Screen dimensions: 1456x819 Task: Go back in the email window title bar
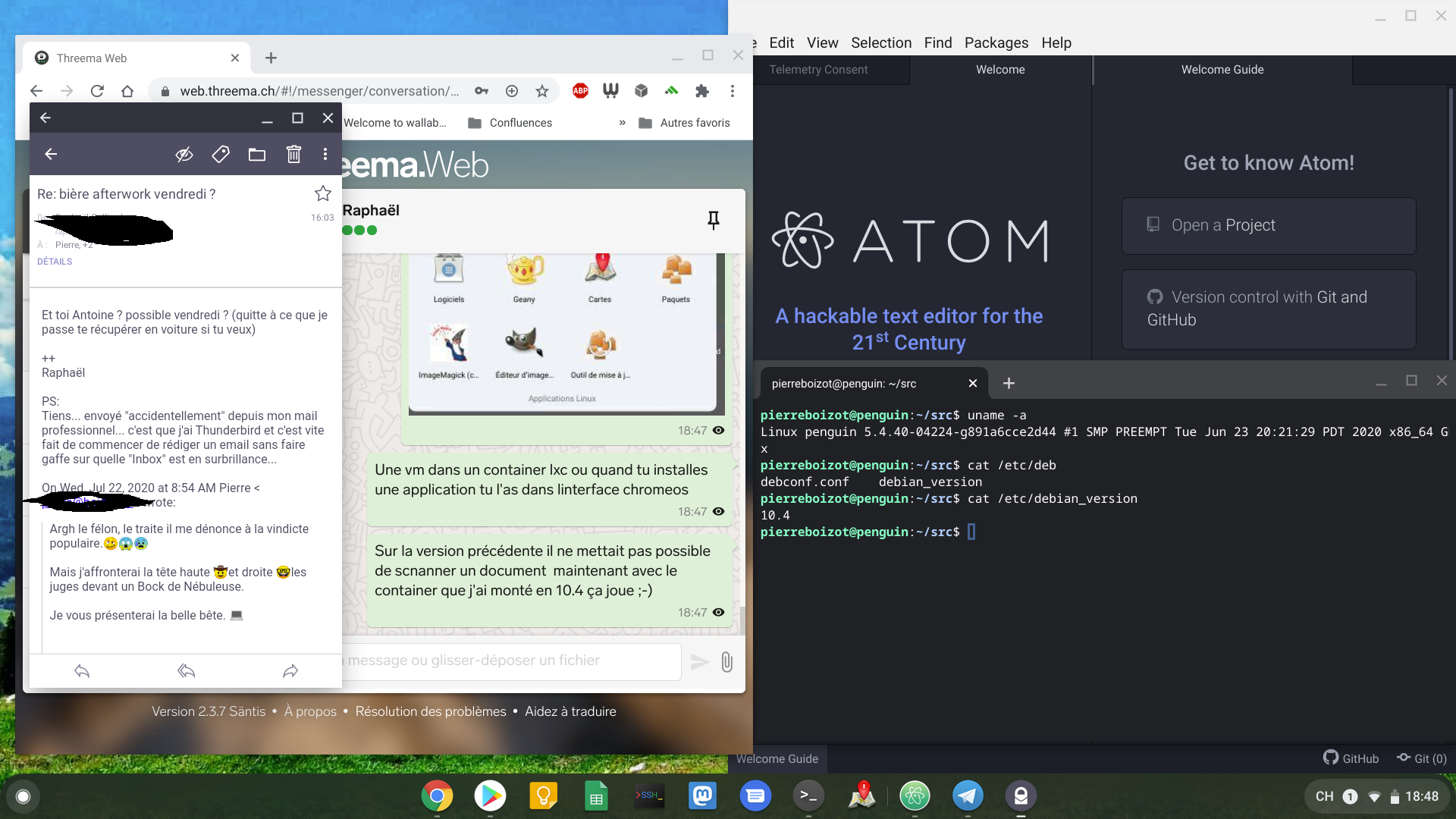point(45,118)
